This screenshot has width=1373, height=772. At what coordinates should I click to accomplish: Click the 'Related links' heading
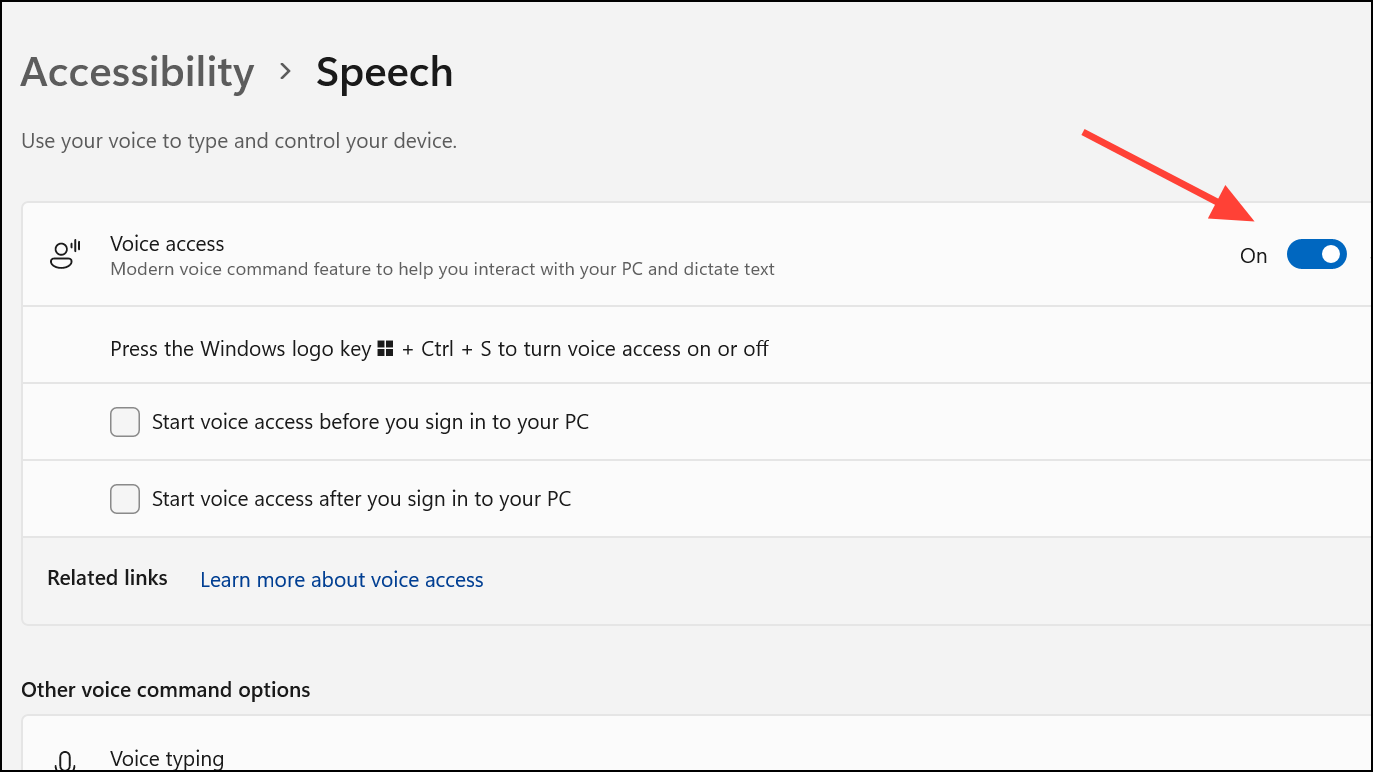click(x=107, y=577)
